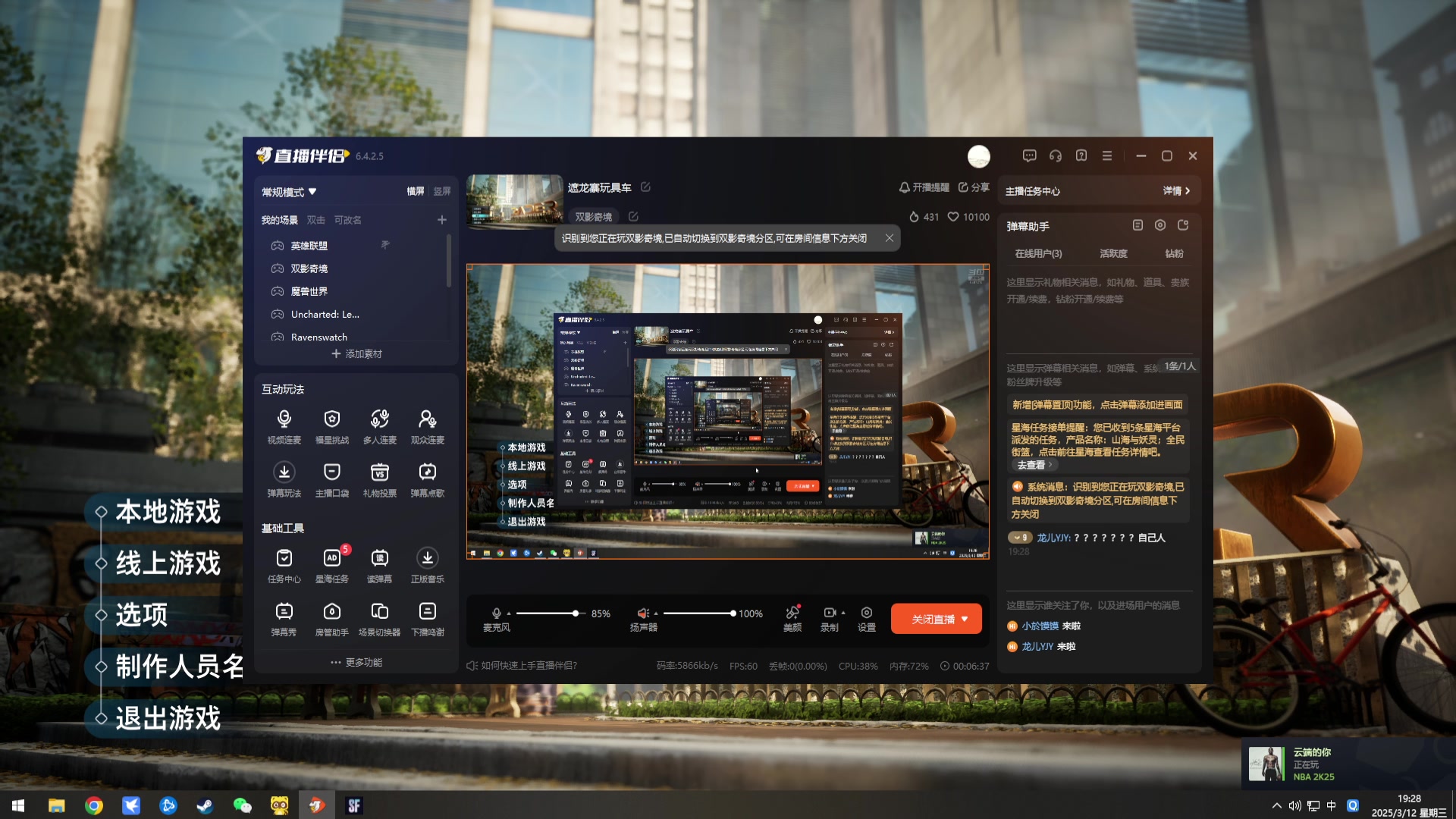Screen dimensions: 1456x819
Task: Open the 礼物投票 gift voting tool
Action: pos(379,479)
